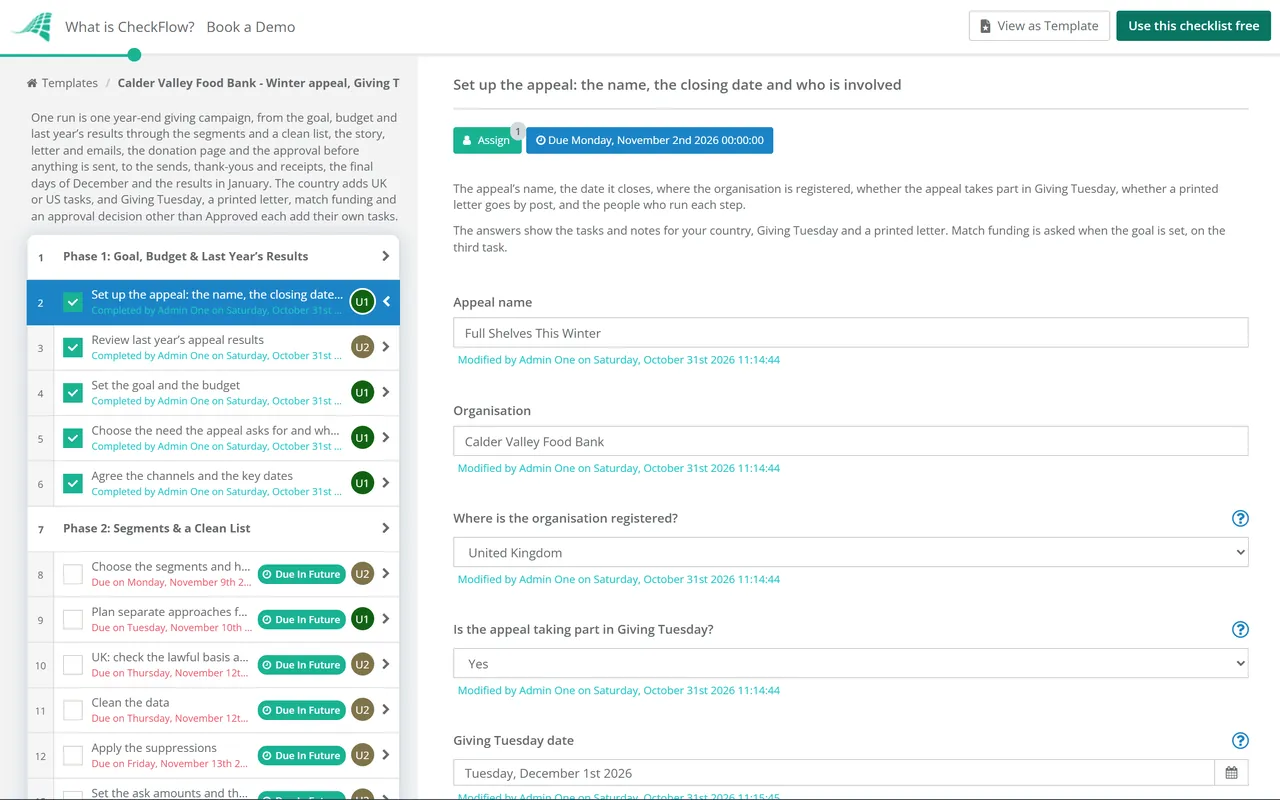Open chevron for Review last year's appeal results
This screenshot has width=1280, height=800.
pos(386,347)
